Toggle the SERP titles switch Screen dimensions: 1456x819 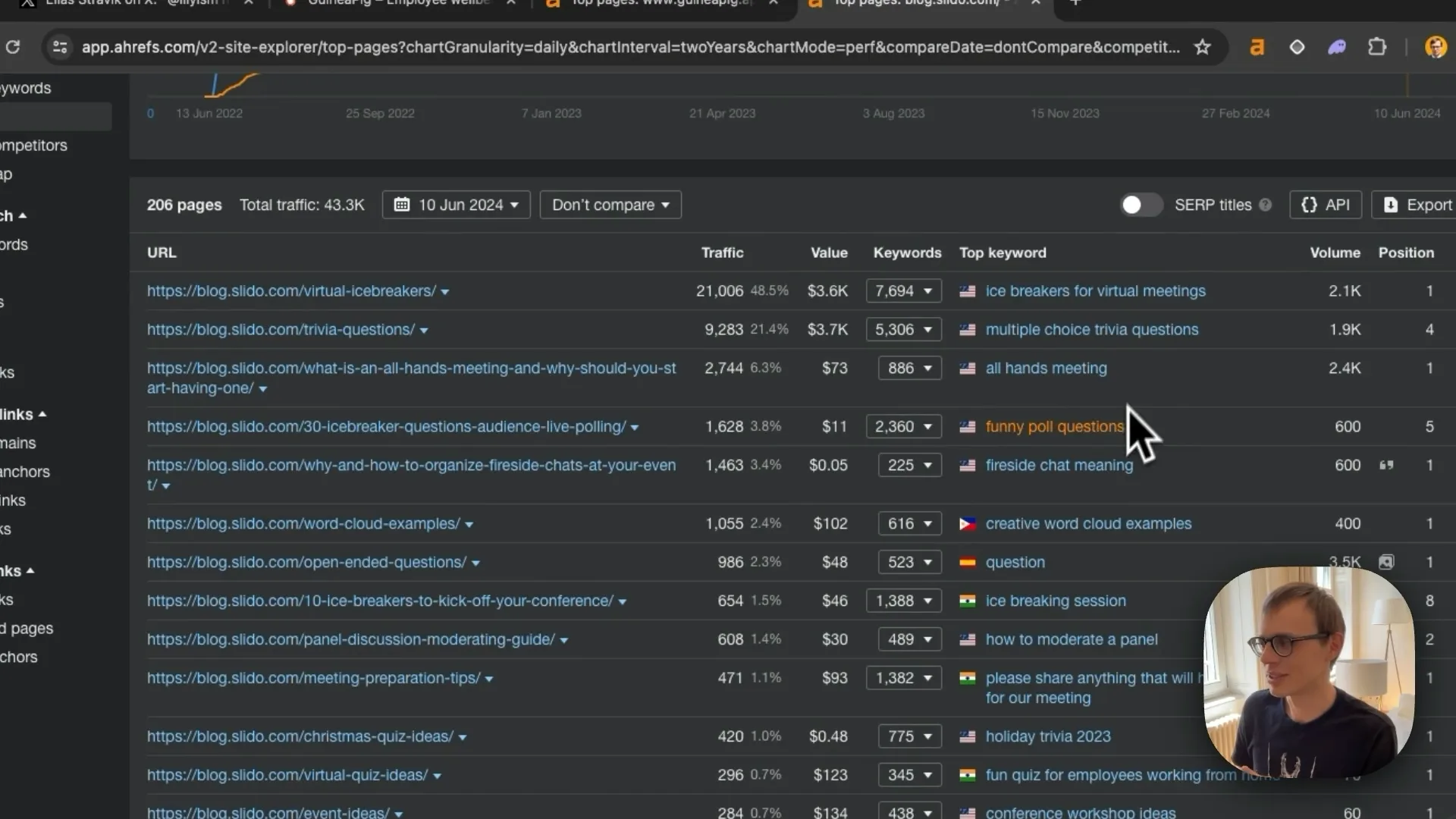[1141, 205]
